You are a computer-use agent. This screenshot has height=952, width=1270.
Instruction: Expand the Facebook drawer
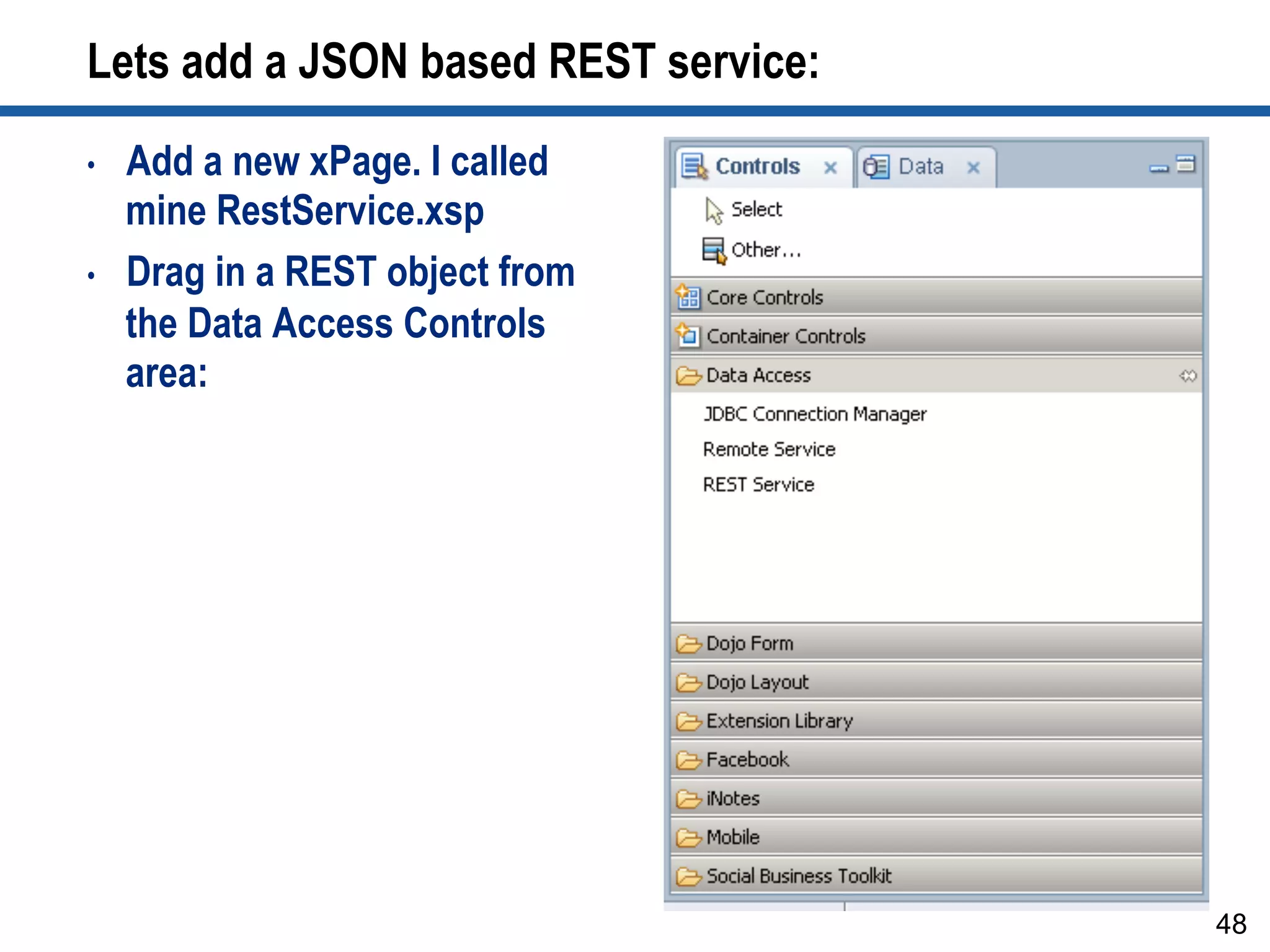coord(936,760)
